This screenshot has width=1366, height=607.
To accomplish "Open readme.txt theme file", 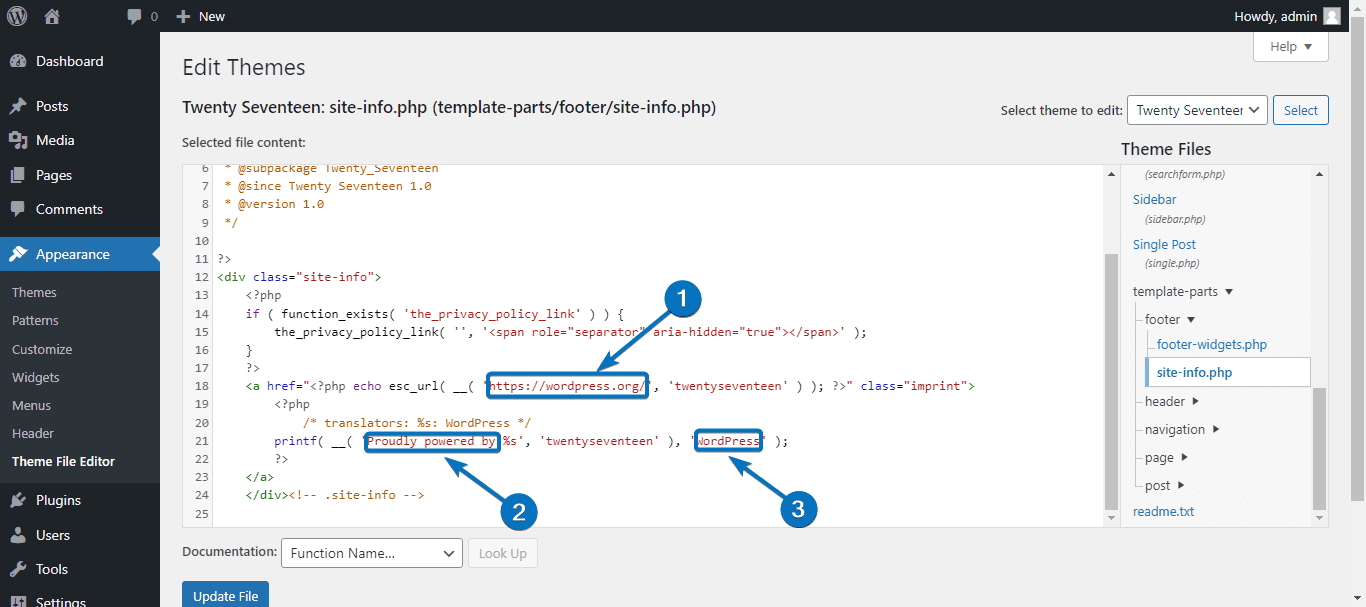I will point(1163,511).
